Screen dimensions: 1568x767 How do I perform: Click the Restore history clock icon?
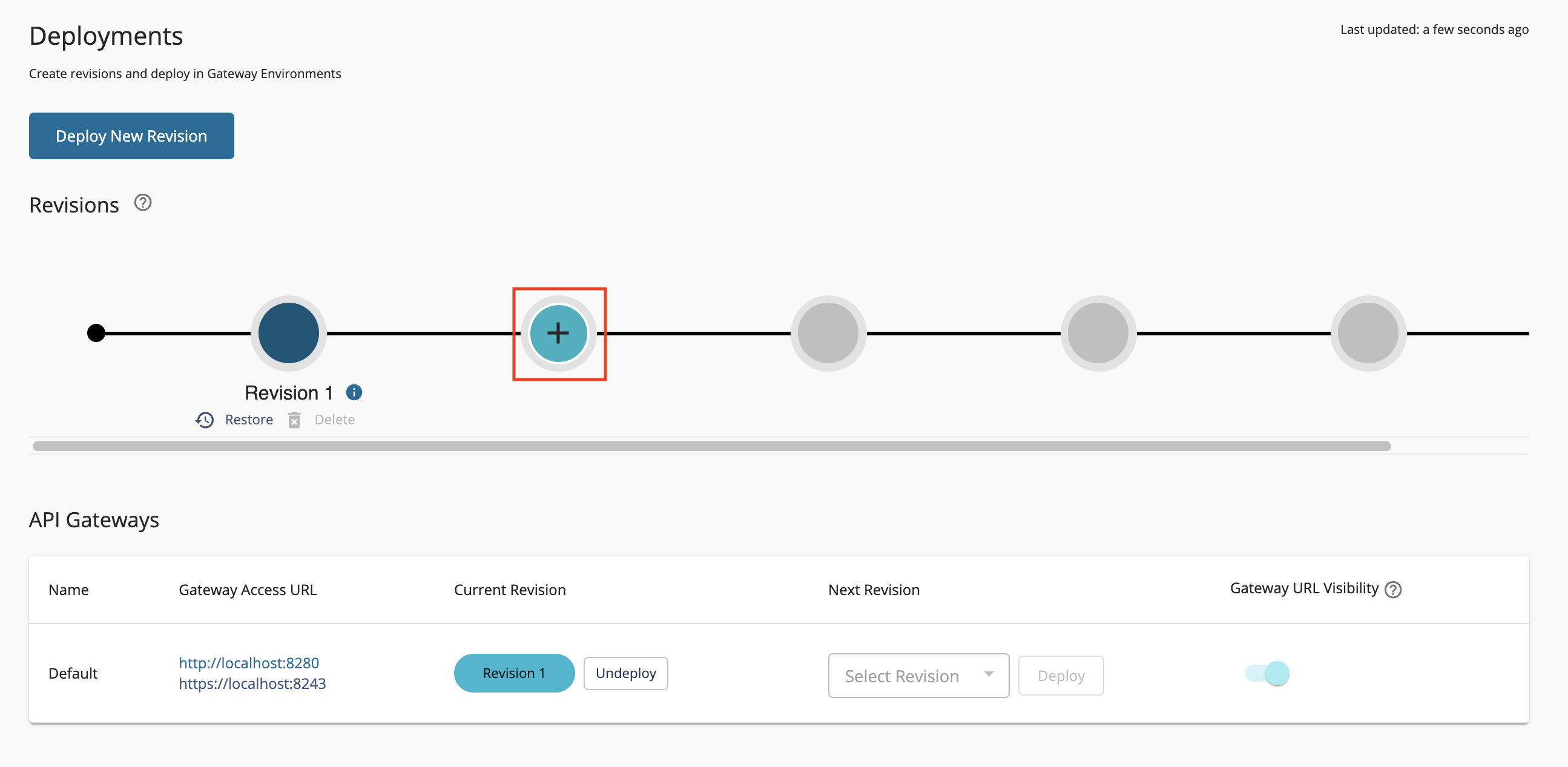(x=205, y=420)
